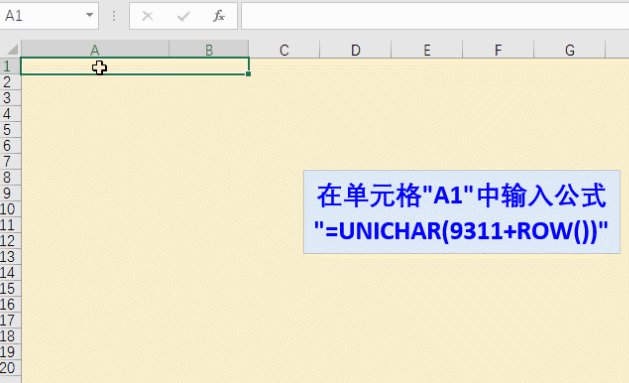Select column G header
This screenshot has width=629, height=383.
(x=570, y=50)
